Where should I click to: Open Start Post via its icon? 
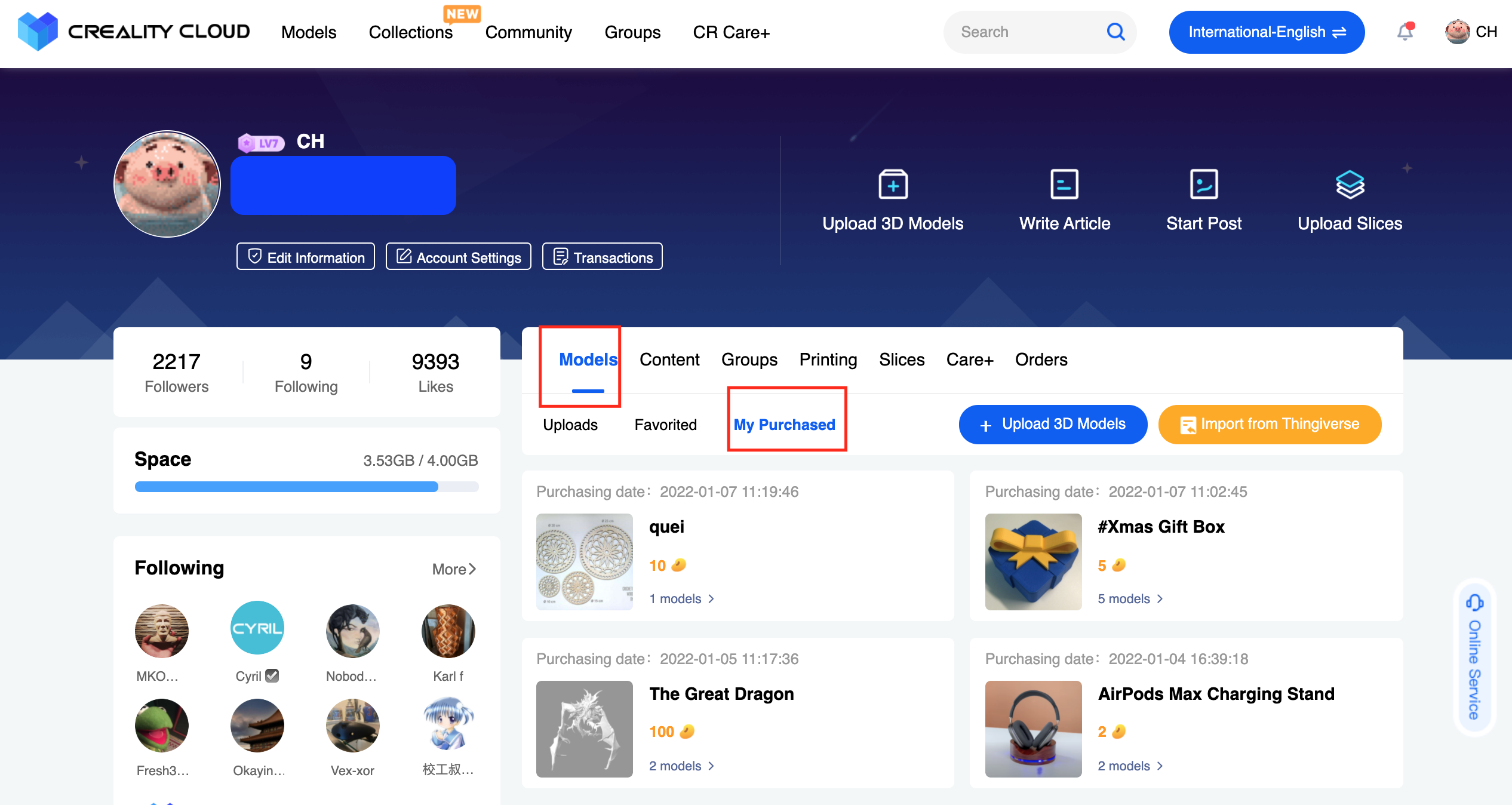pyautogui.click(x=1203, y=185)
